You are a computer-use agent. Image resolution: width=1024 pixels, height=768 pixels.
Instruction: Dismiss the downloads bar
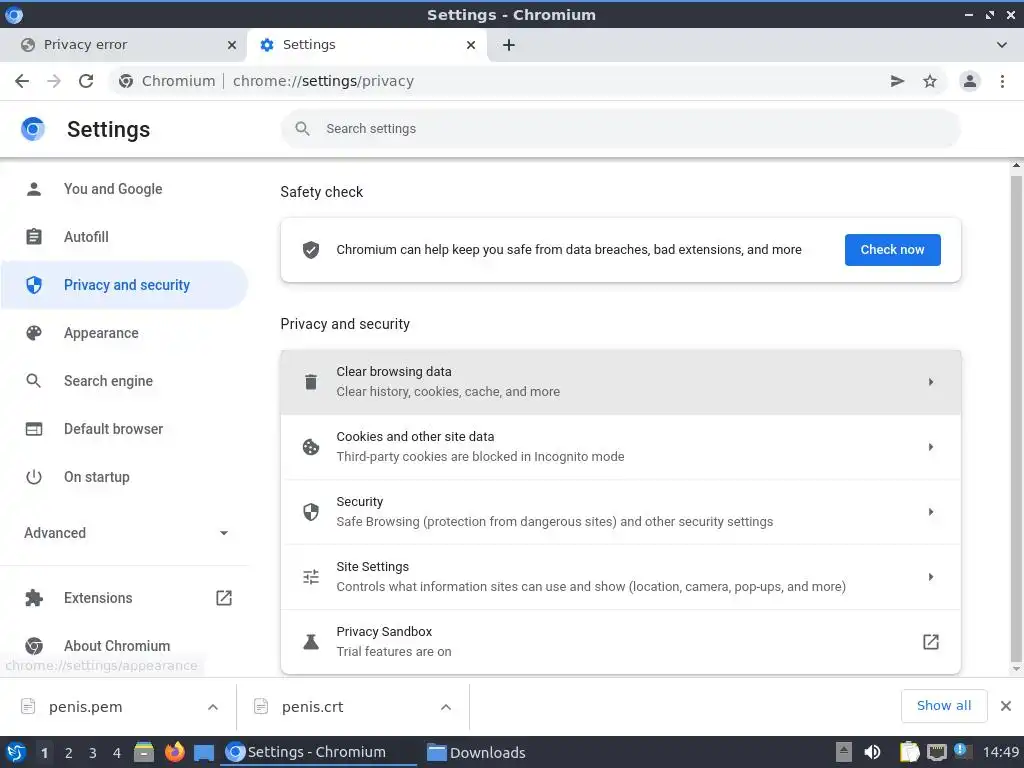(1006, 706)
